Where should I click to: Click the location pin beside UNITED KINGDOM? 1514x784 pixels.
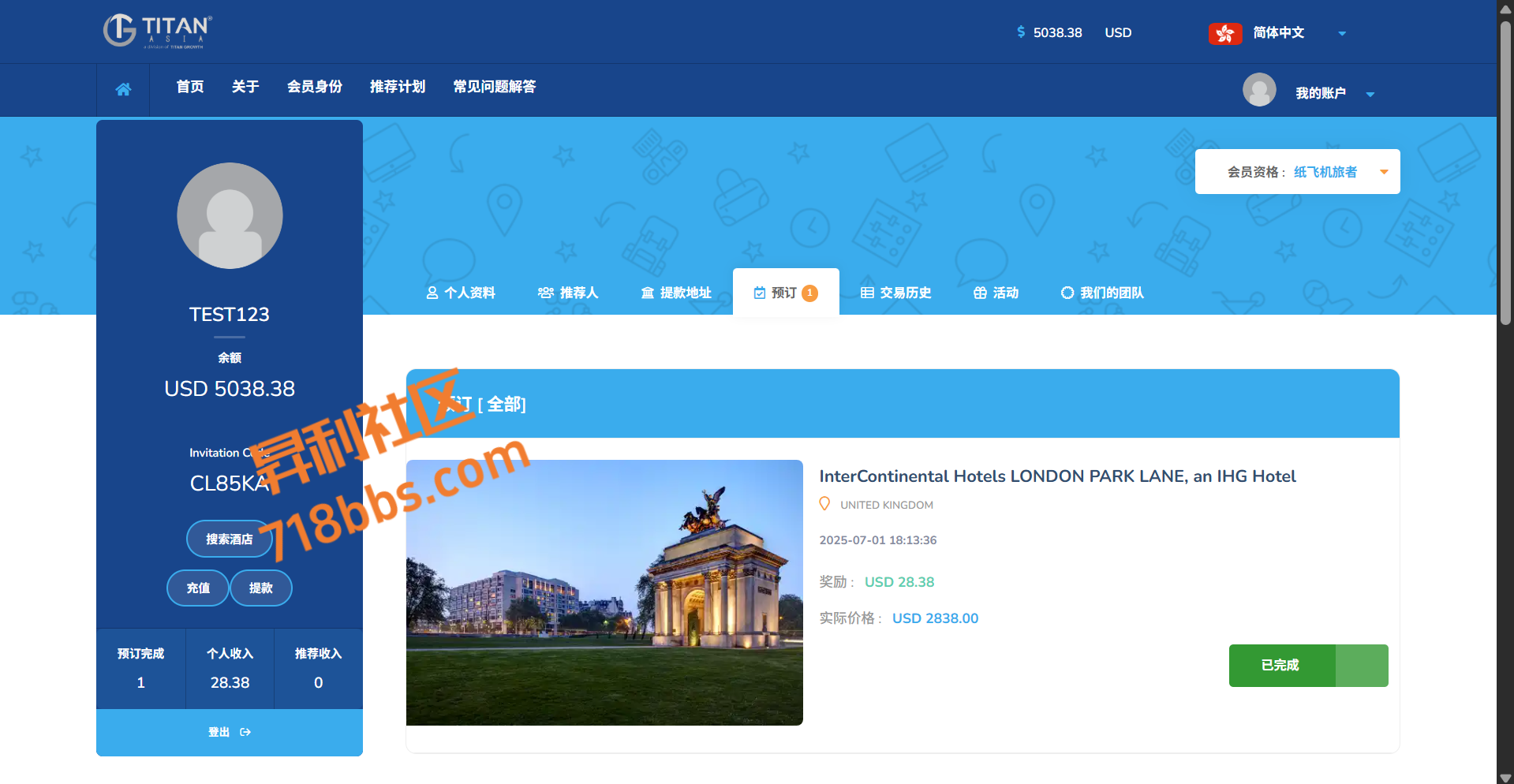tap(824, 504)
